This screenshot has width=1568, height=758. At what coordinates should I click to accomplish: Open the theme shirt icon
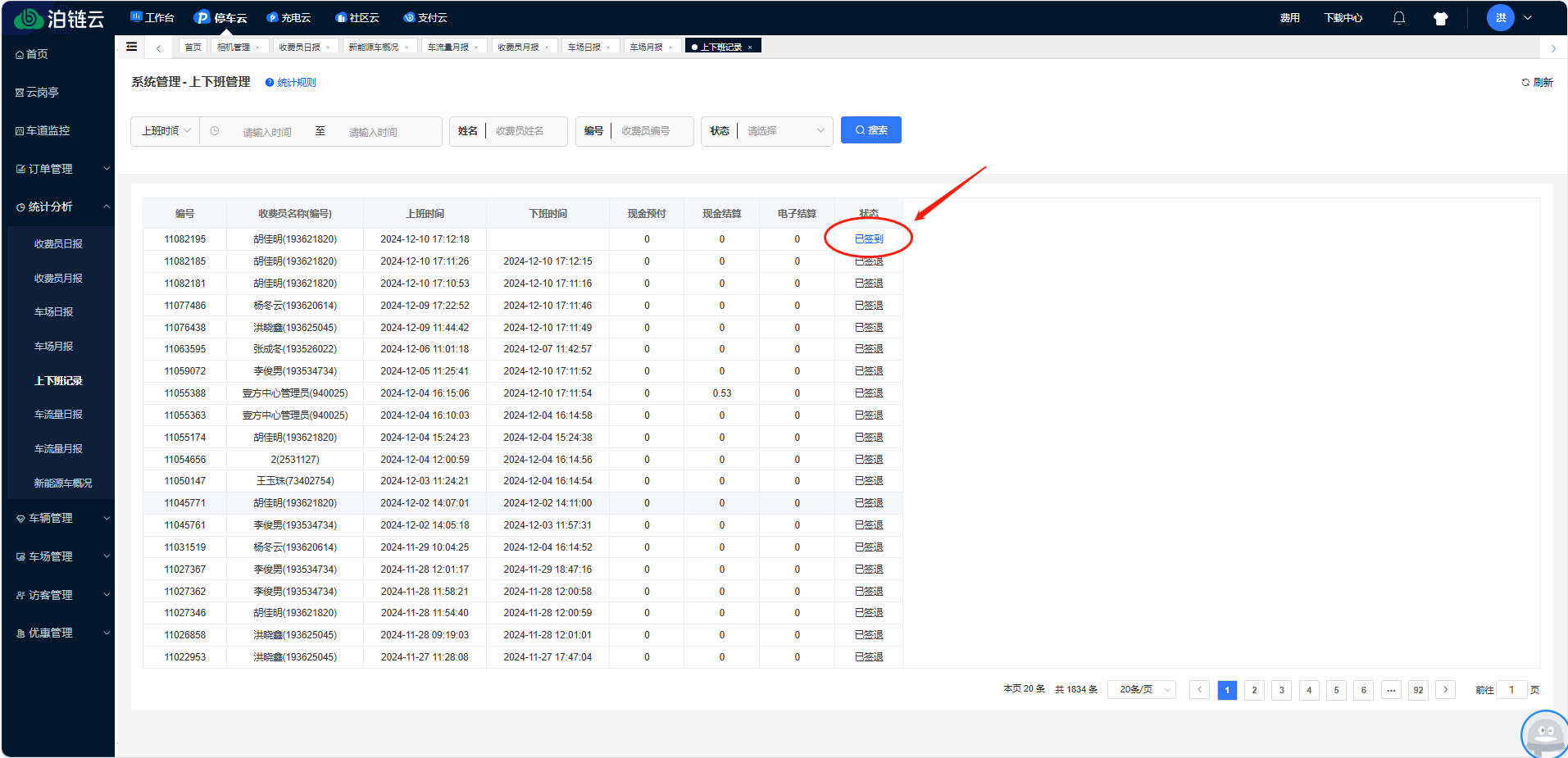1440,18
